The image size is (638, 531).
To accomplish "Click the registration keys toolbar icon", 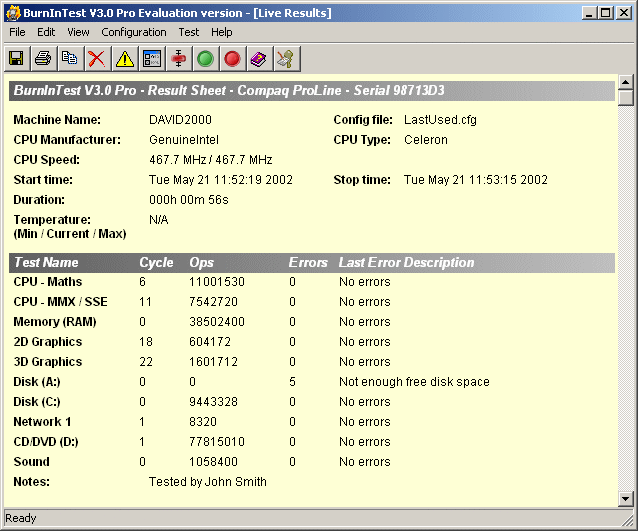I will [x=286, y=59].
